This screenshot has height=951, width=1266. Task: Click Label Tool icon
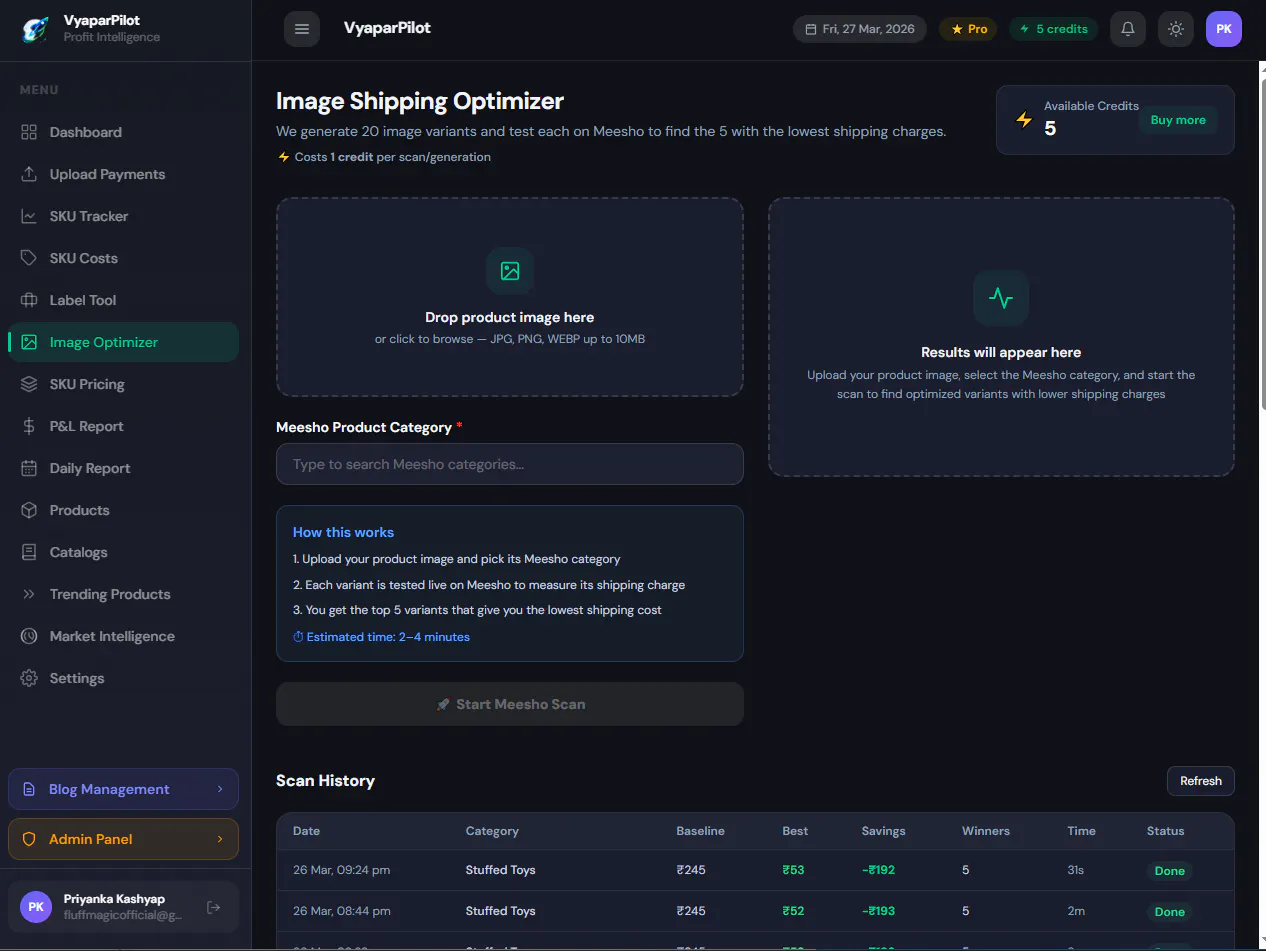29,300
